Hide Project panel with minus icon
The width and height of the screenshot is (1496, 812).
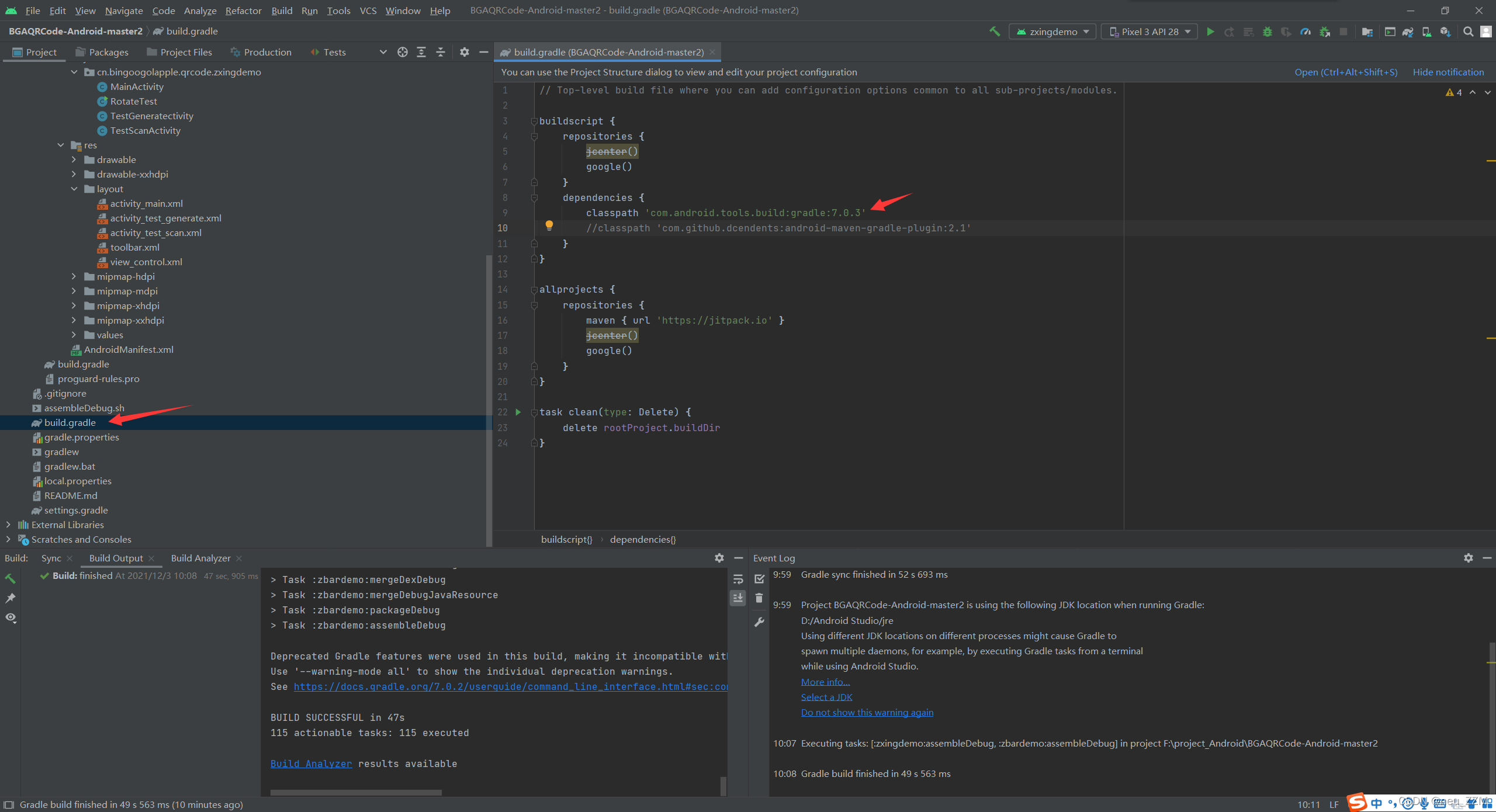(x=483, y=52)
